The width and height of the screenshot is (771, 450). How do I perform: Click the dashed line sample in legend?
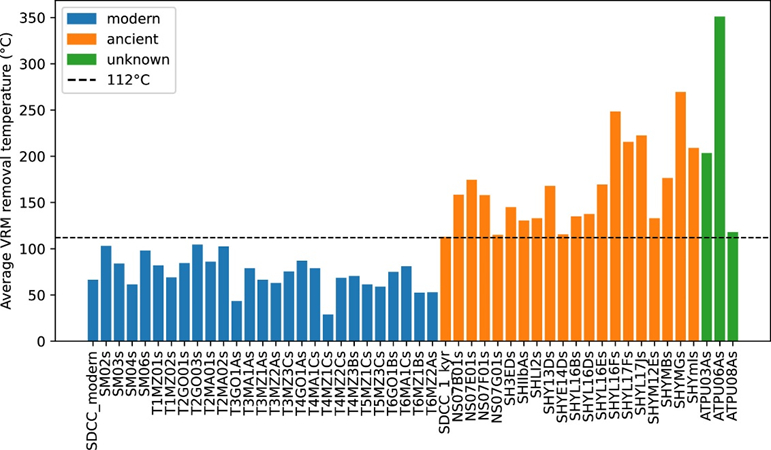point(82,80)
